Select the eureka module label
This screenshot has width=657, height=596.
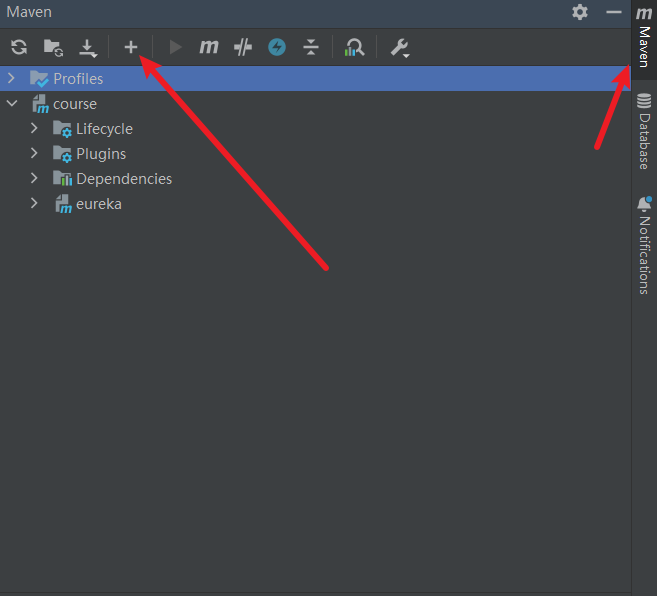coord(99,204)
